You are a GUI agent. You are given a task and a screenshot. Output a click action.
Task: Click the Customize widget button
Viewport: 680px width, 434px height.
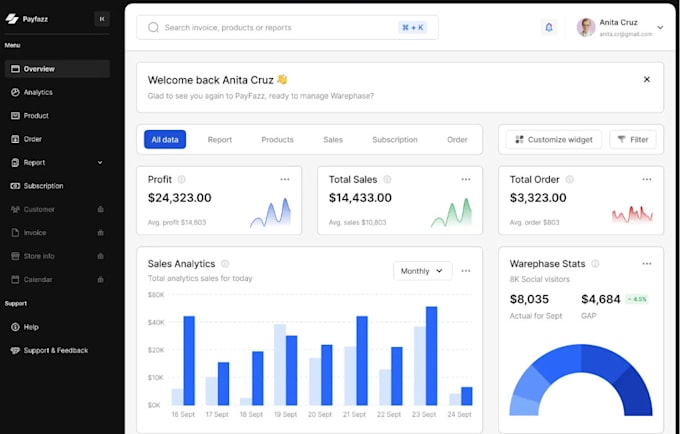point(554,140)
